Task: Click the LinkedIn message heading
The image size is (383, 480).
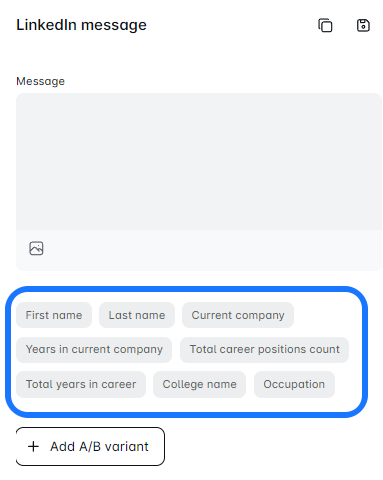Action: coord(81,25)
